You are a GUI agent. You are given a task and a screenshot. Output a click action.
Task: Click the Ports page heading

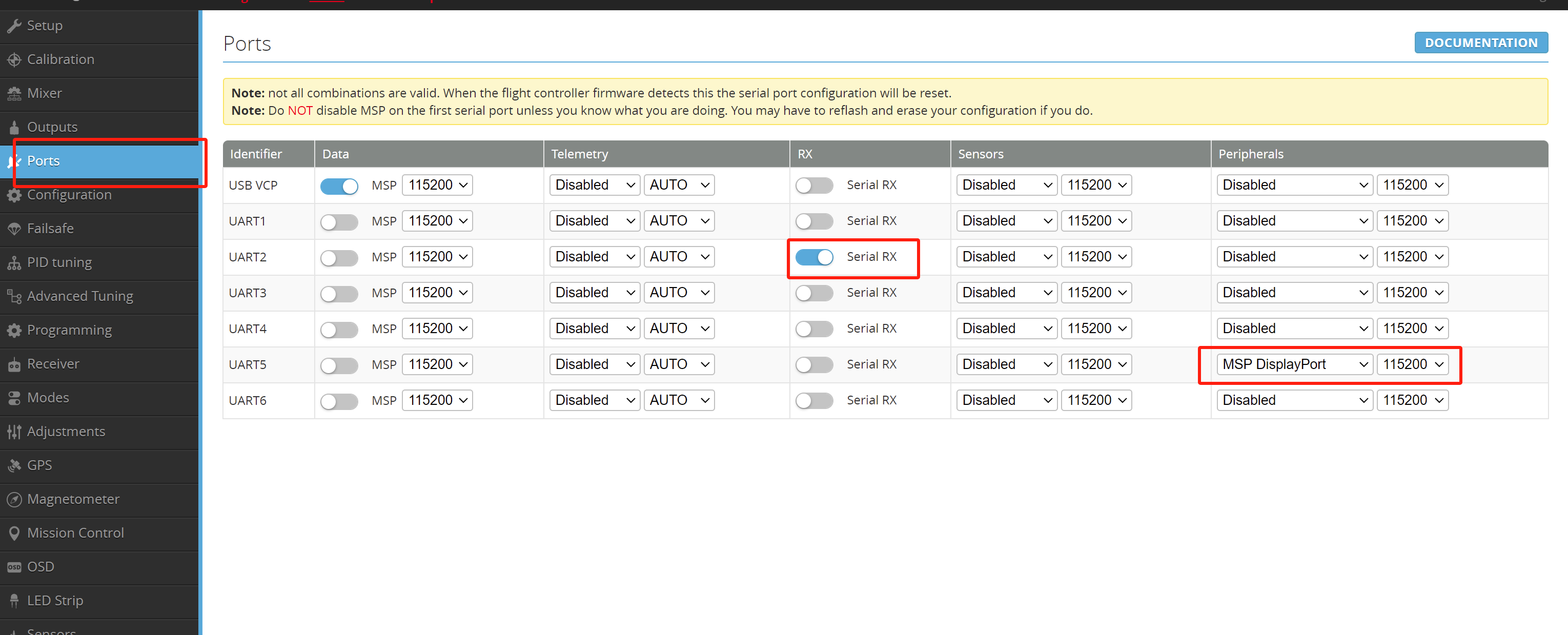[x=247, y=44]
